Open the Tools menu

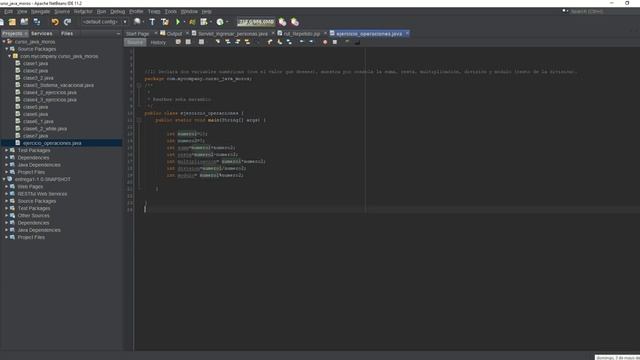pyautogui.click(x=171, y=11)
